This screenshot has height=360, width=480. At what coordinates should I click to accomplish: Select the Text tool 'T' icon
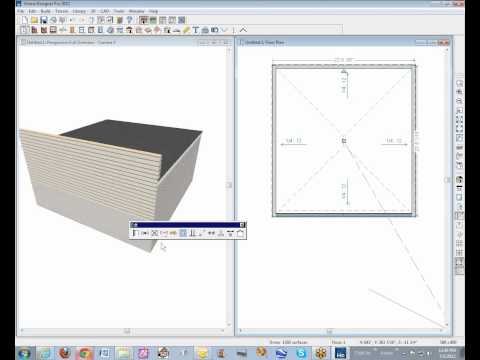point(196,30)
